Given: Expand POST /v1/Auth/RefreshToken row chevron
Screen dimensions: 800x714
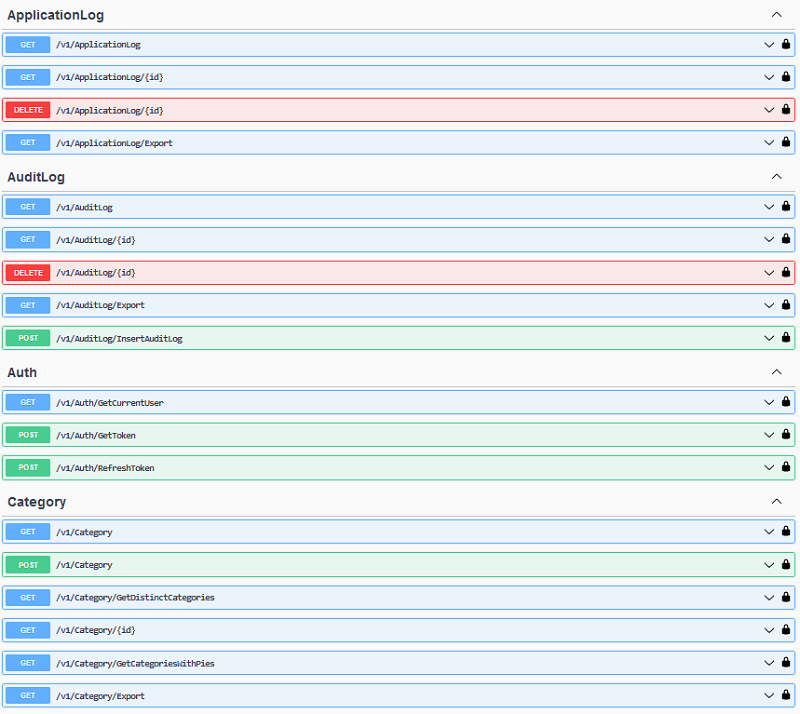Looking at the screenshot, I should coord(769,467).
